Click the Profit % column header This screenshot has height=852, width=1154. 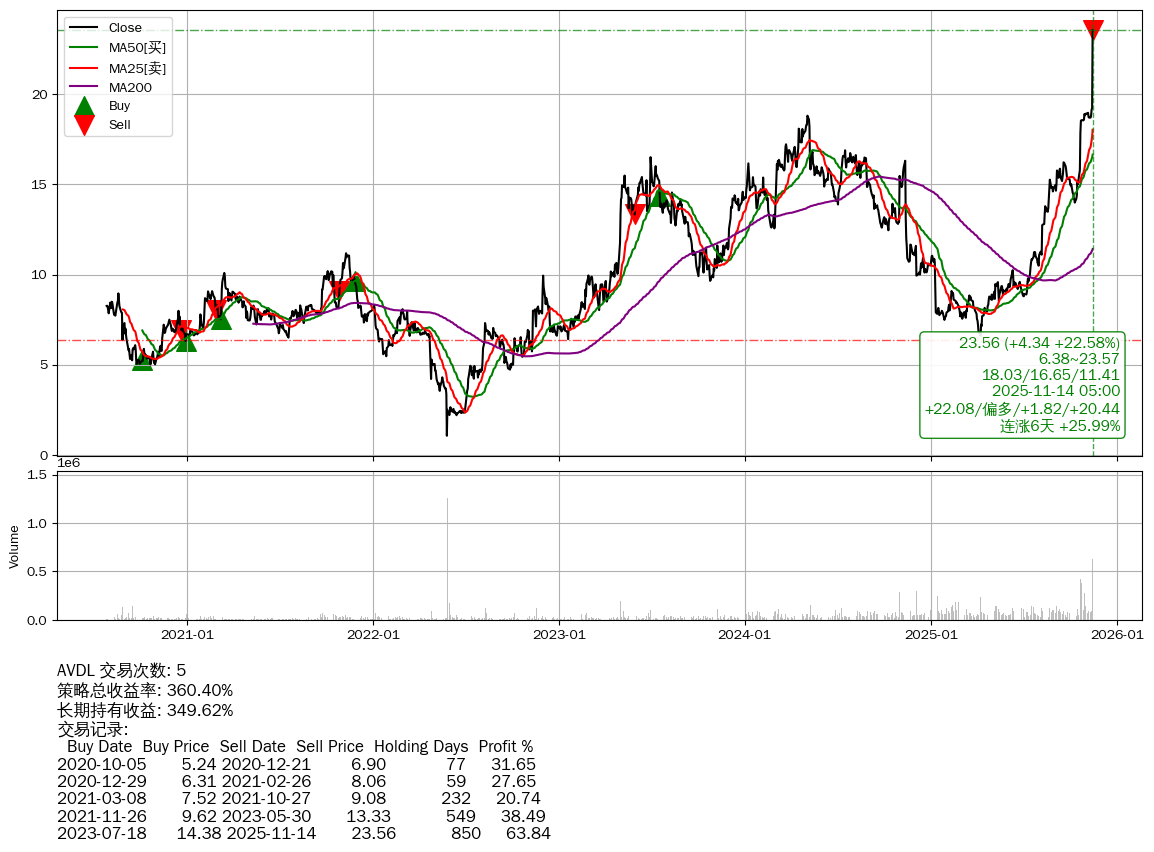[505, 746]
